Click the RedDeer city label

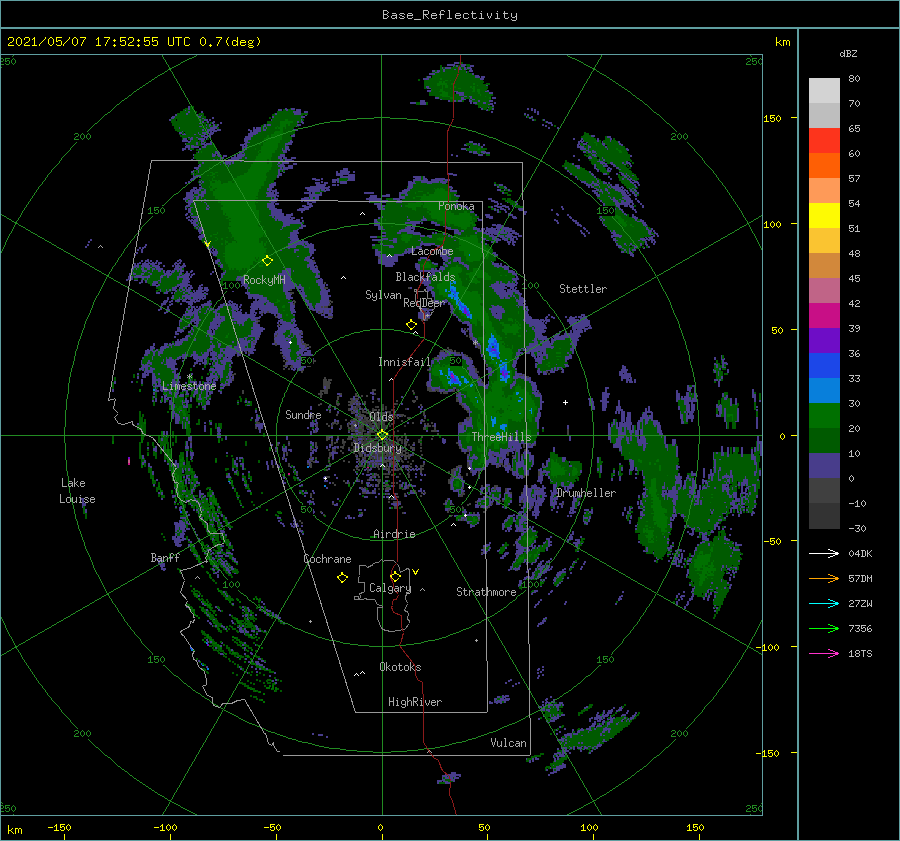[x=424, y=303]
